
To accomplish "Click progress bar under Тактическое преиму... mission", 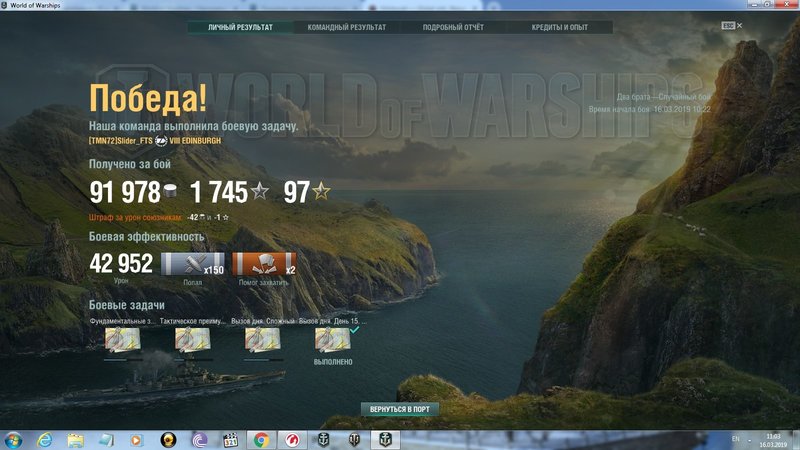I will (193, 360).
